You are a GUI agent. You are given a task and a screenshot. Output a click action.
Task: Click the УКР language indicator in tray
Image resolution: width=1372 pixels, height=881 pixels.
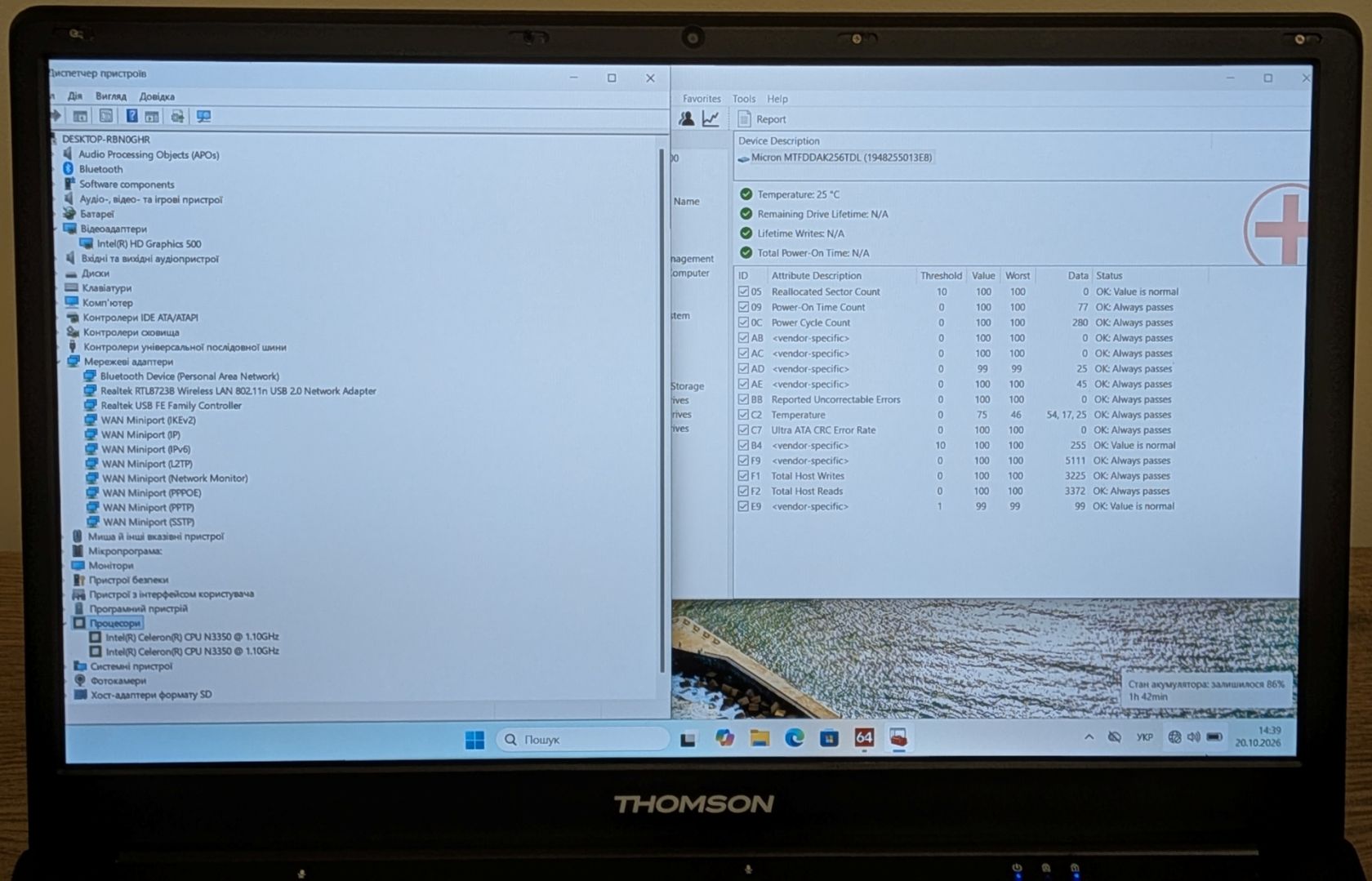[1144, 736]
